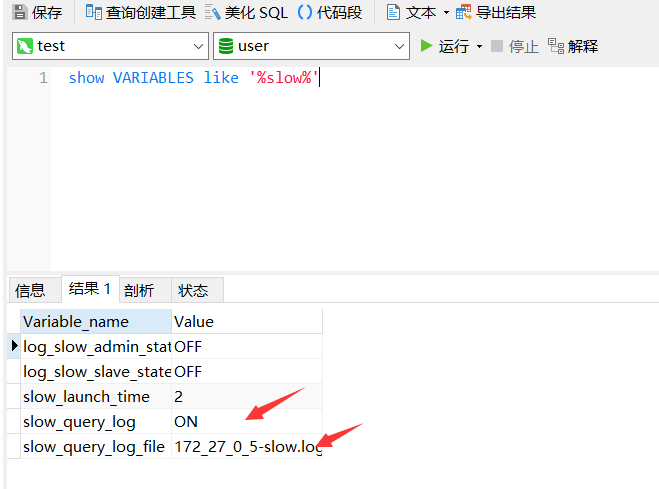Screen dimensions: 659x489
Task: Click the OFF value of log_slow_admin_stat
Action: tap(247, 347)
